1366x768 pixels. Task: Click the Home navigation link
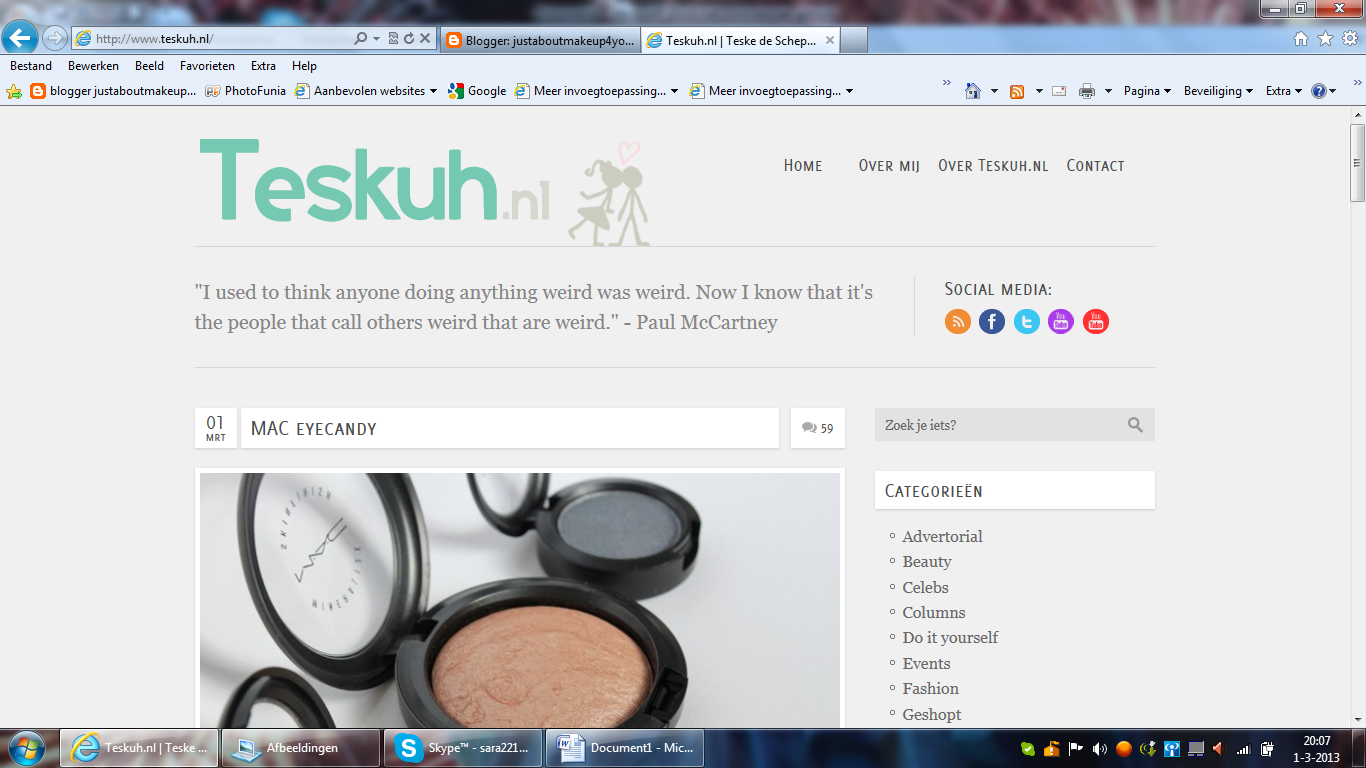(803, 166)
